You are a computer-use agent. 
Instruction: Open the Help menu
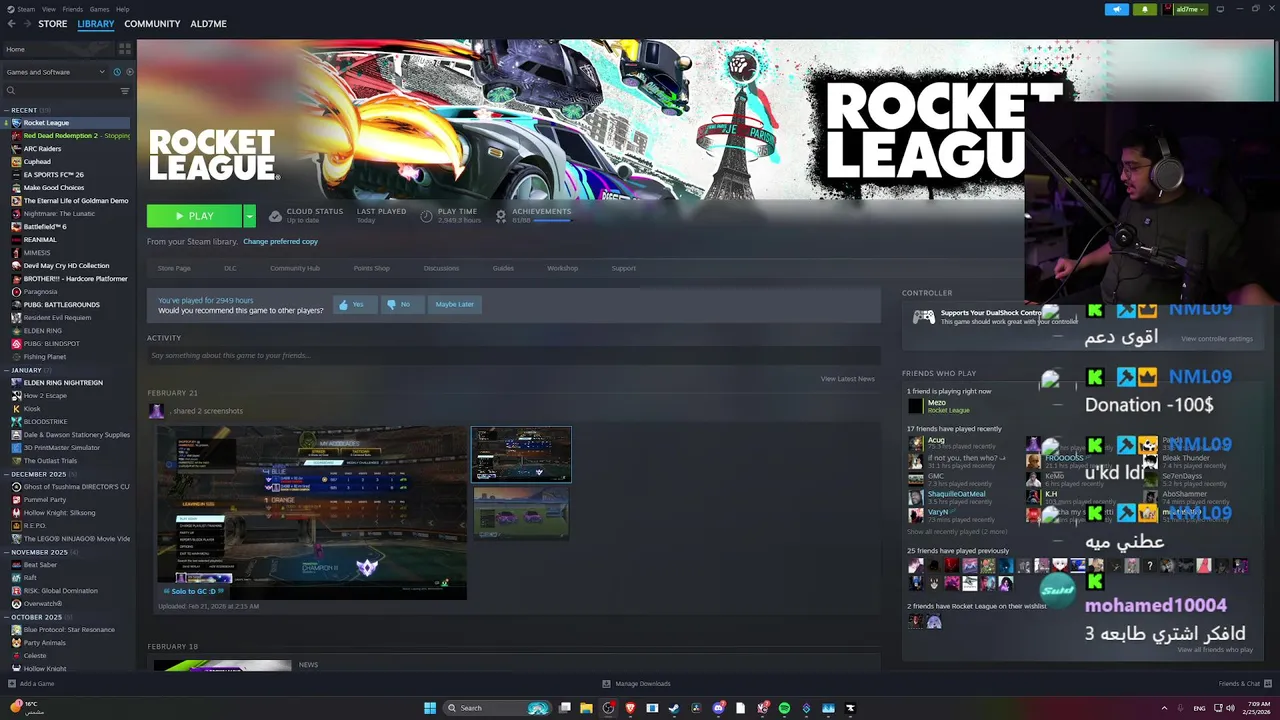pyautogui.click(x=122, y=9)
